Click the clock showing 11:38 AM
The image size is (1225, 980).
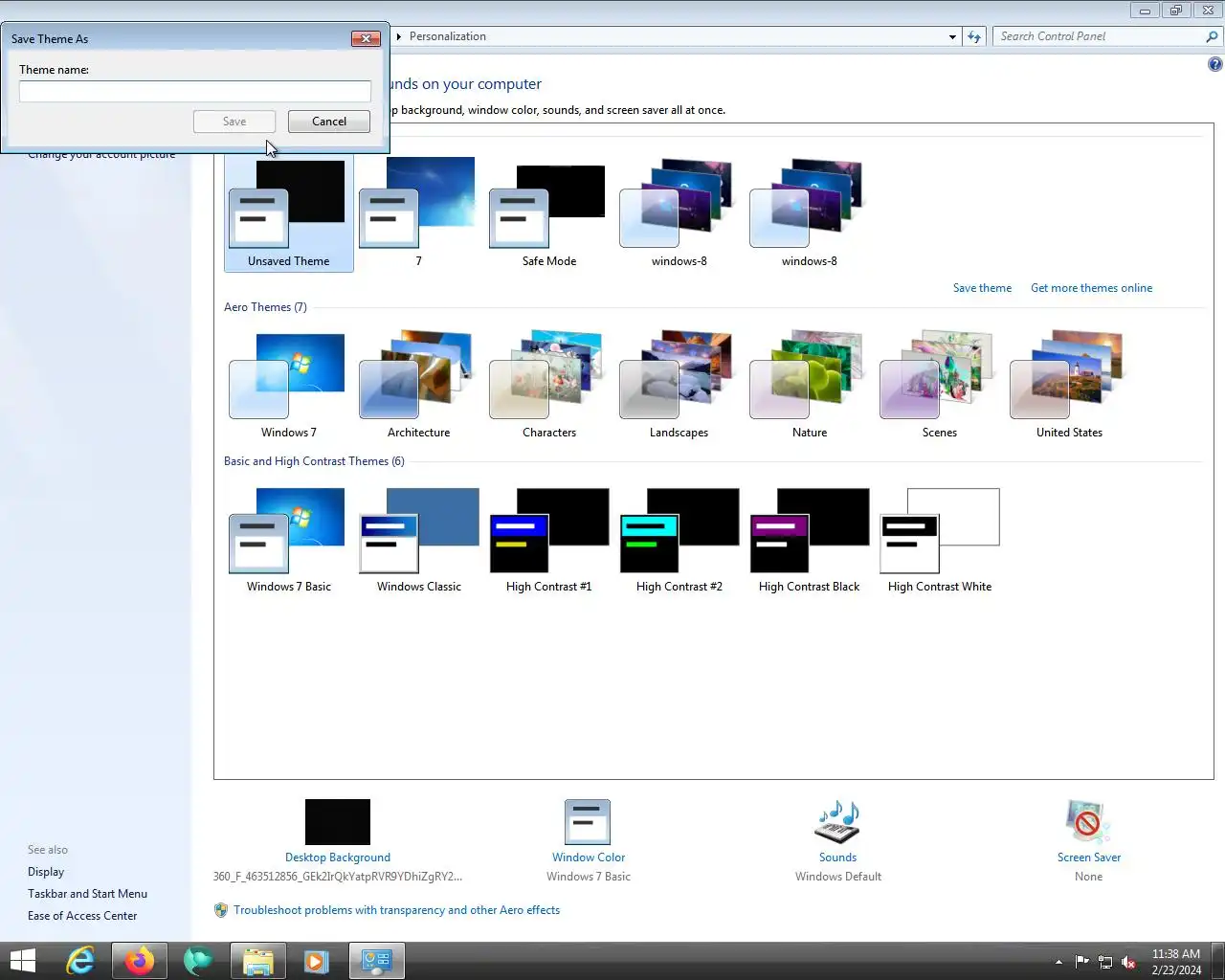pos(1176,954)
